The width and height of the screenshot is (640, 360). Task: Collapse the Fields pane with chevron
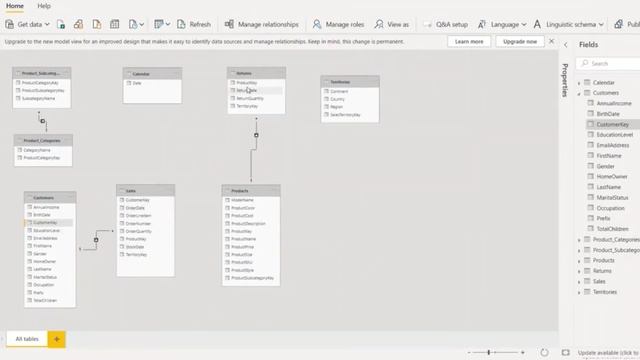tap(566, 45)
